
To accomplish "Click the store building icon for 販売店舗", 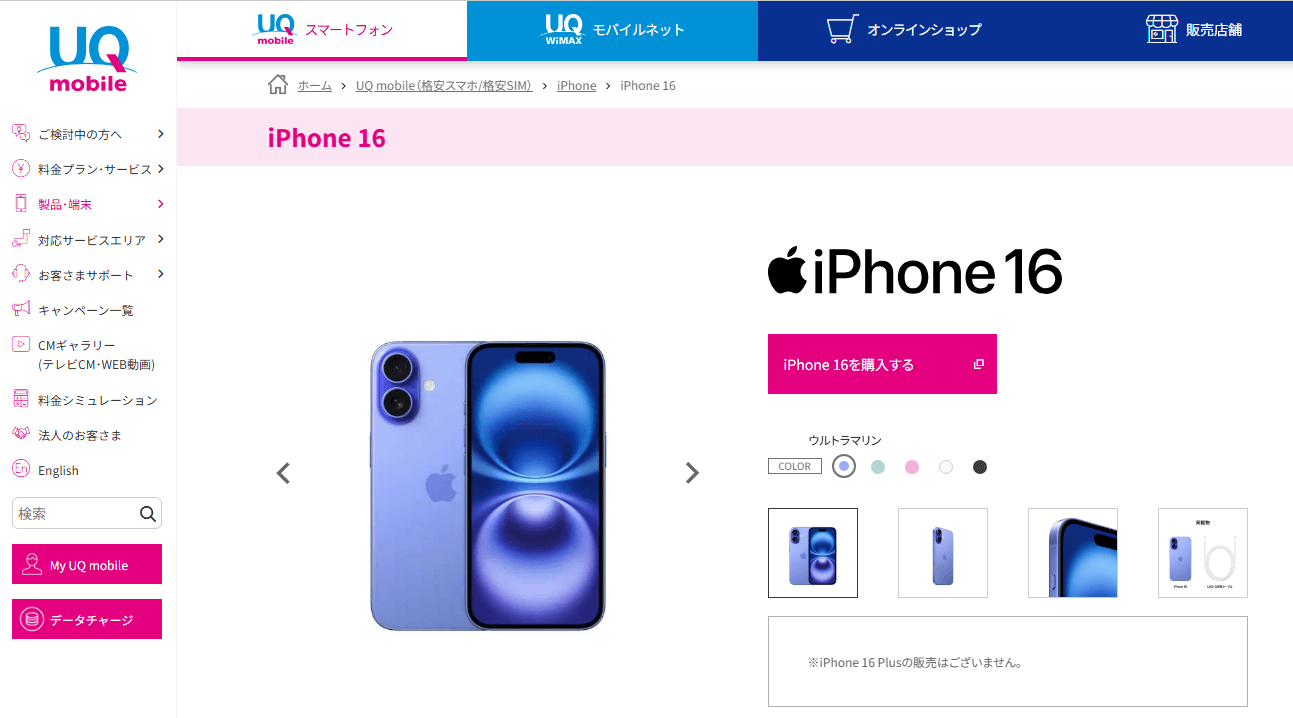I will click(x=1161, y=29).
